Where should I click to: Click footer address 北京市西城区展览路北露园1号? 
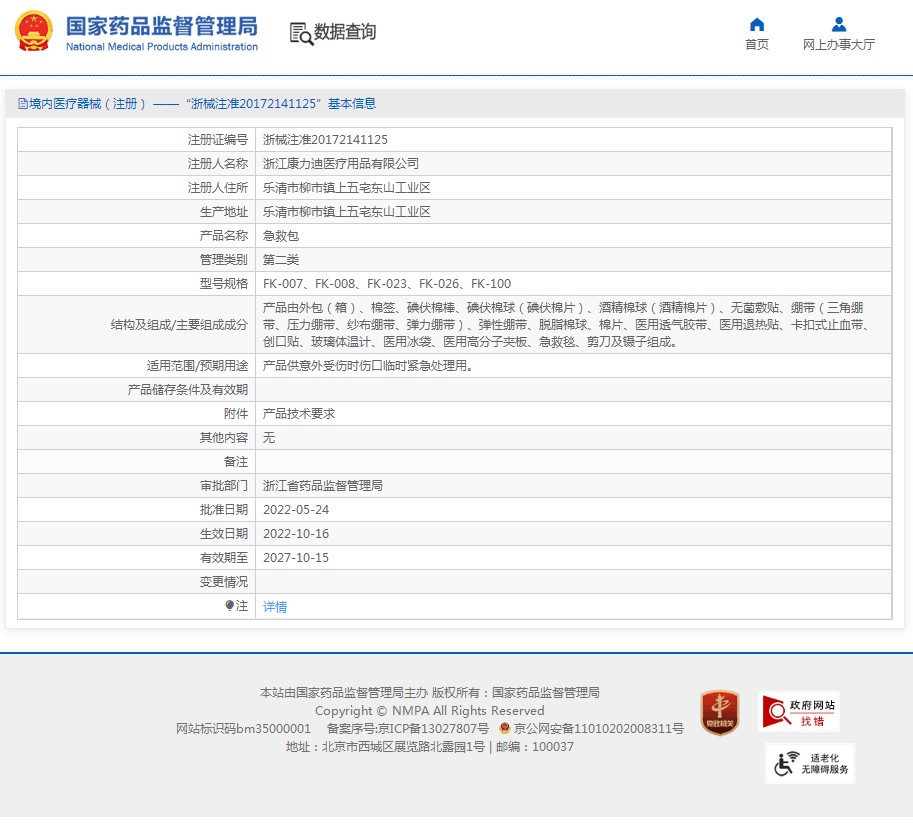[403, 746]
